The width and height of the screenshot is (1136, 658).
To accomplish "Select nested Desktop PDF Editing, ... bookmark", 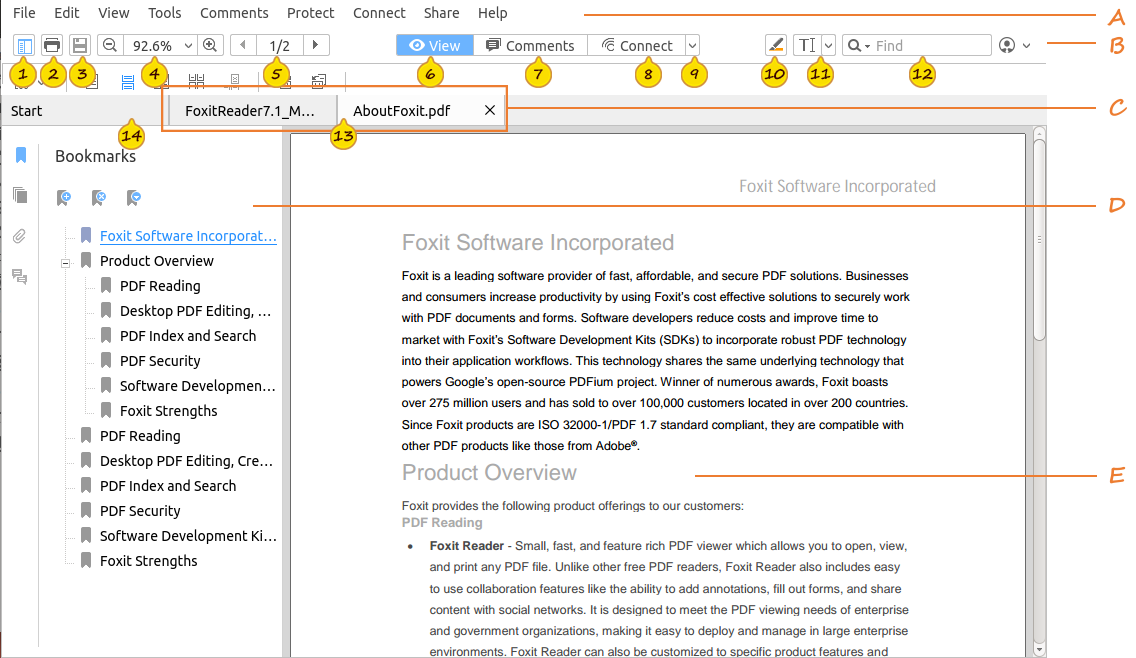I will (x=196, y=311).
